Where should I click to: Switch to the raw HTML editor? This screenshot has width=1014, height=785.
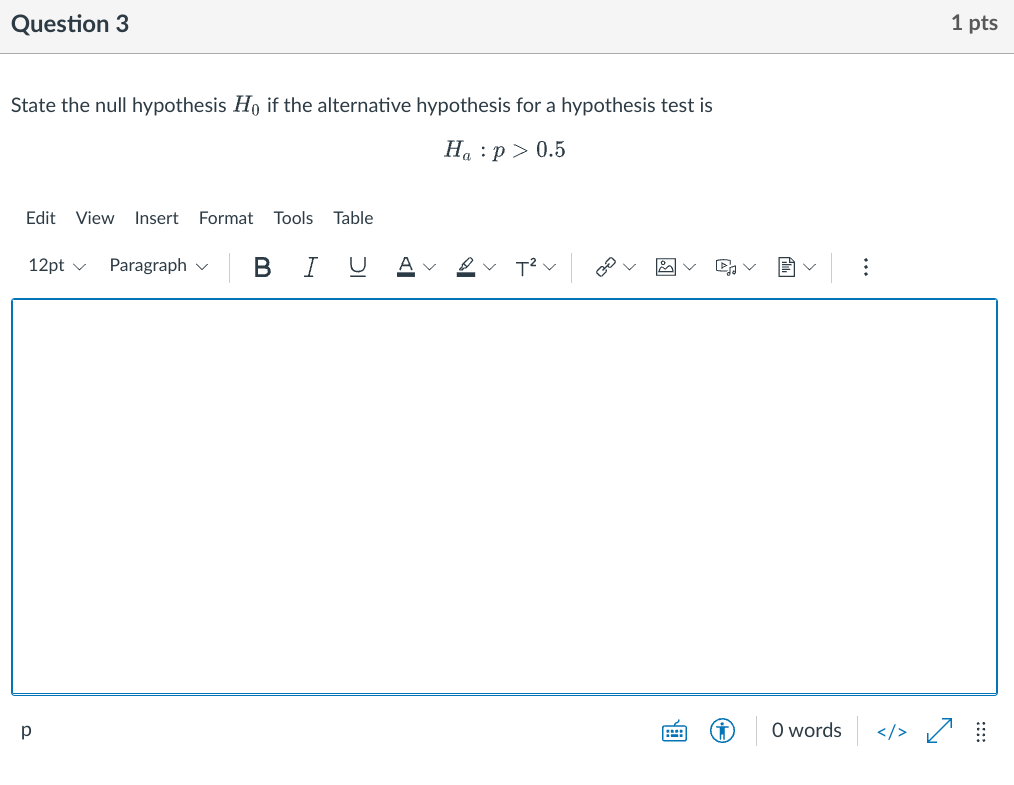[890, 731]
